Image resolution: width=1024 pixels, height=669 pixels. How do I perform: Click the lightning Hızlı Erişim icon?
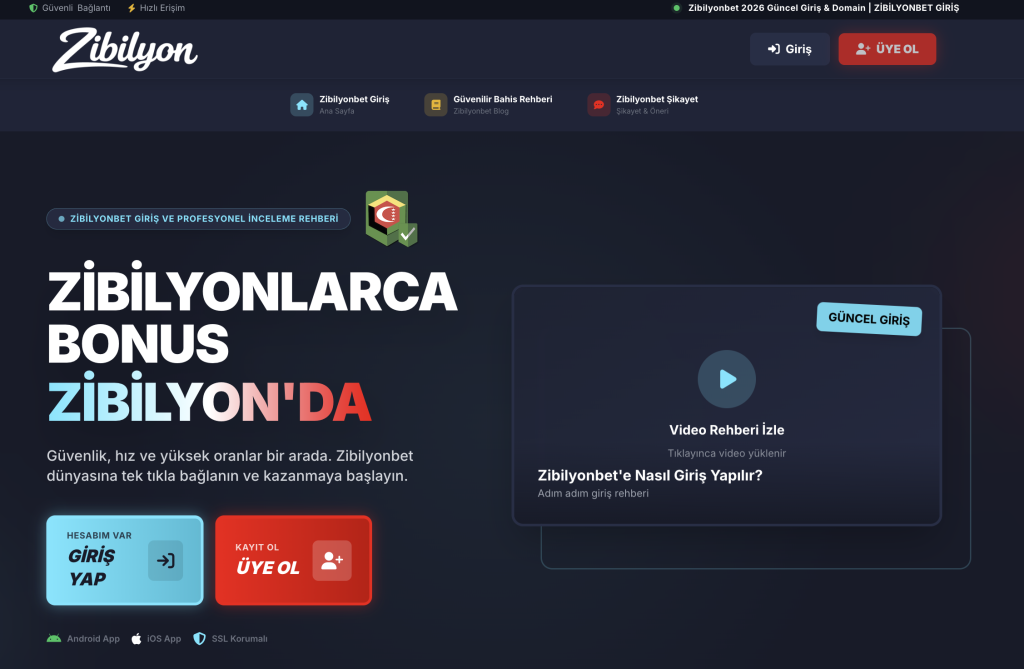click(131, 8)
